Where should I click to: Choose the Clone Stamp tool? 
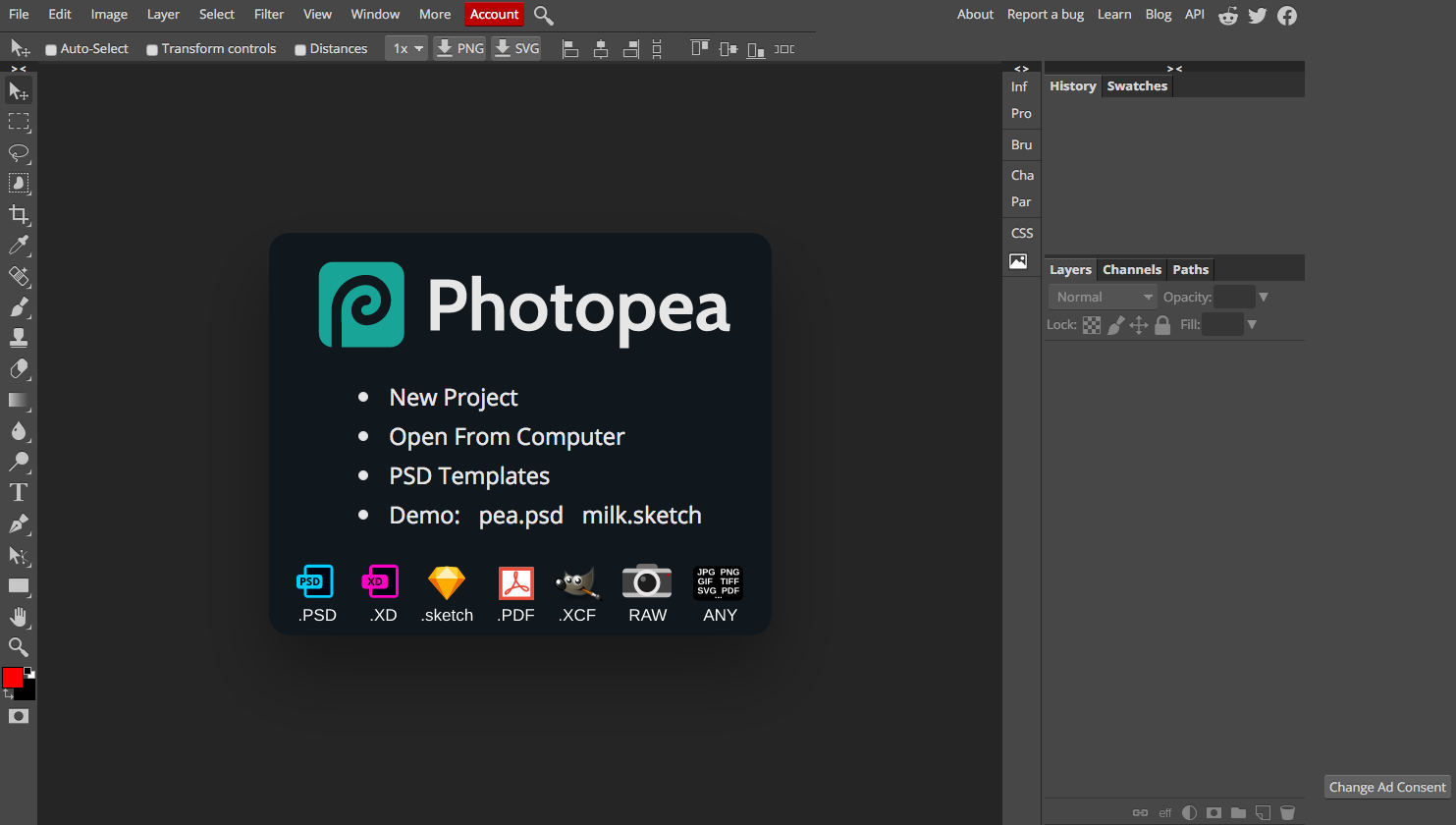[x=19, y=338]
